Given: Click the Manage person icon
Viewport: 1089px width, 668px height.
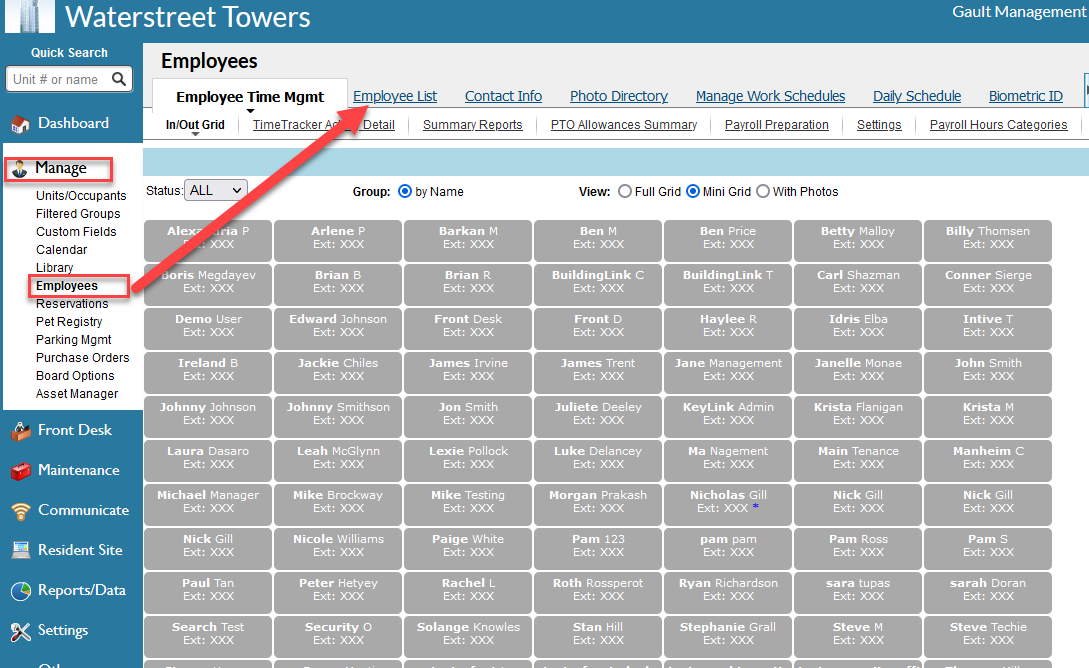Looking at the screenshot, I should tap(19, 169).
